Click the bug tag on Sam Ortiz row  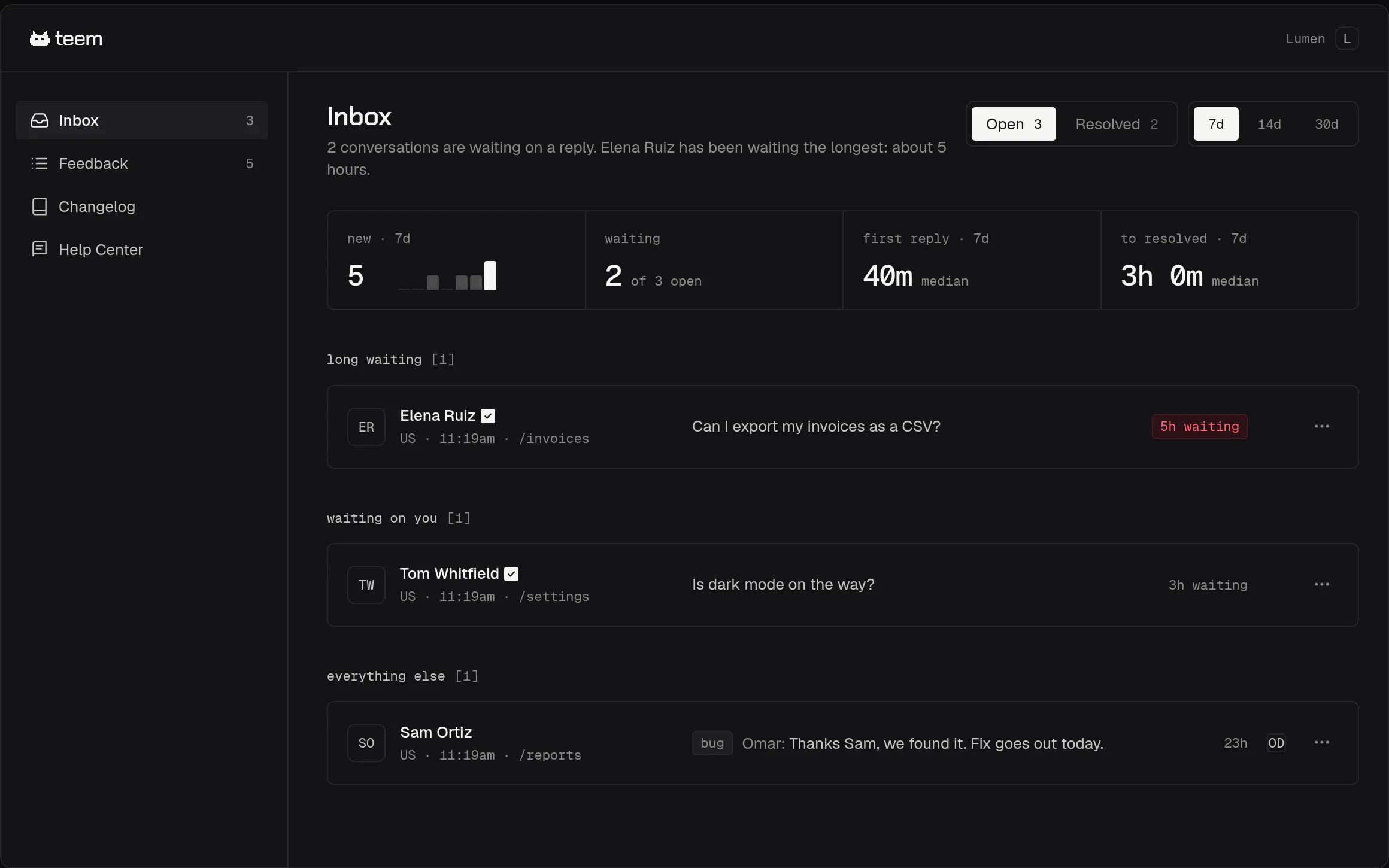712,743
